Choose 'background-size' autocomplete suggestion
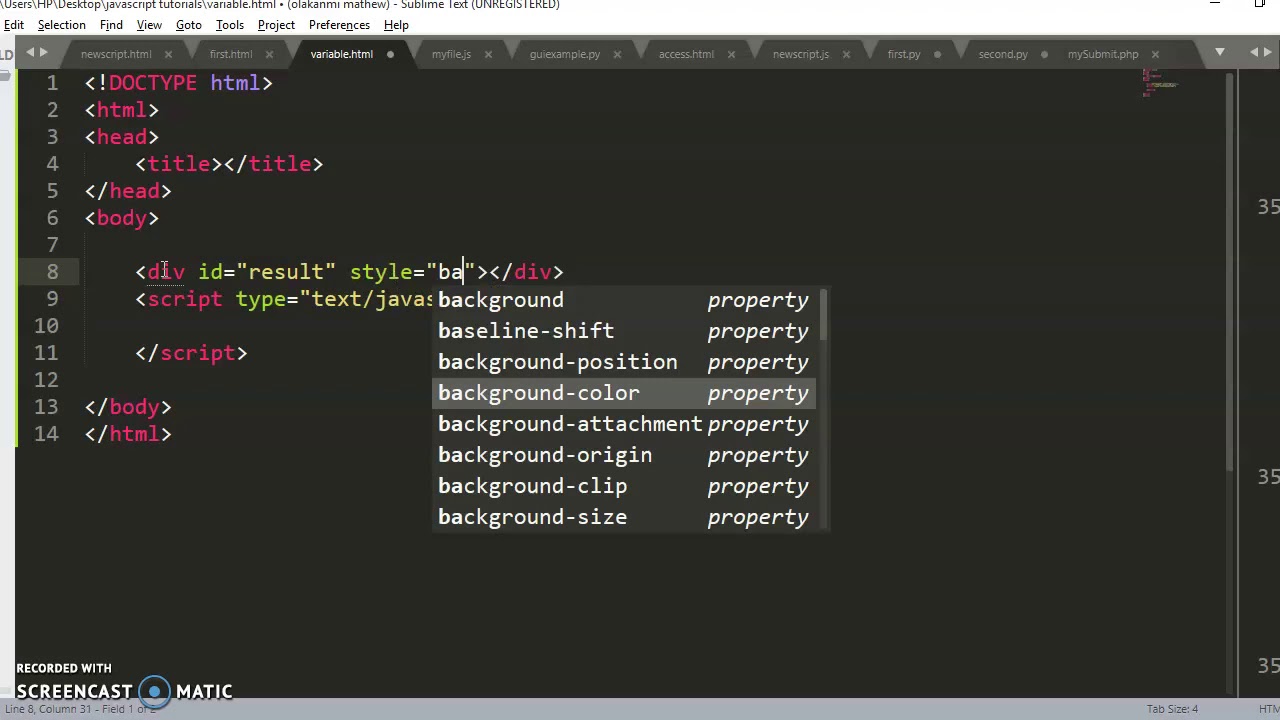Screen dimensions: 1280x720 pos(625,517)
